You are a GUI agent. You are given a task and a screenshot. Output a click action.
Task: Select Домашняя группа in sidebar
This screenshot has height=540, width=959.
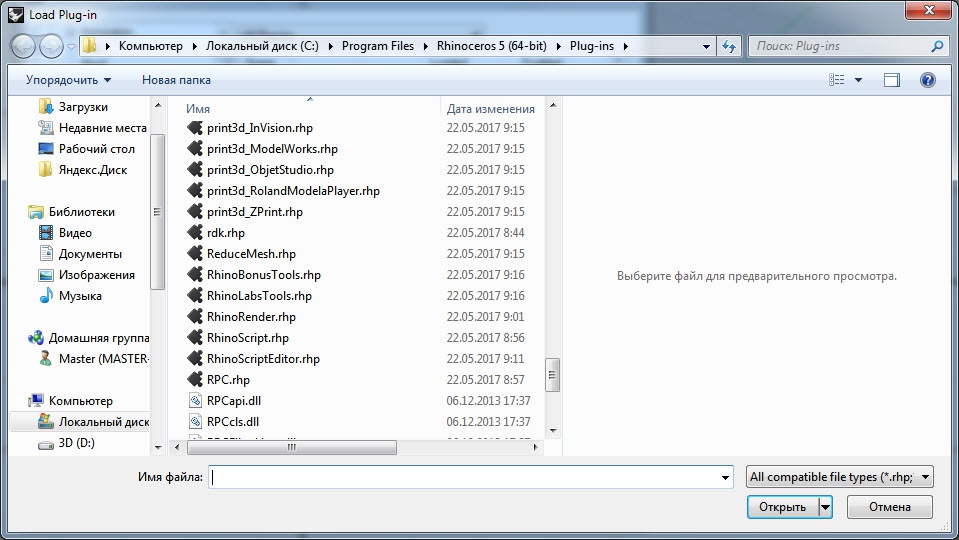pos(88,338)
